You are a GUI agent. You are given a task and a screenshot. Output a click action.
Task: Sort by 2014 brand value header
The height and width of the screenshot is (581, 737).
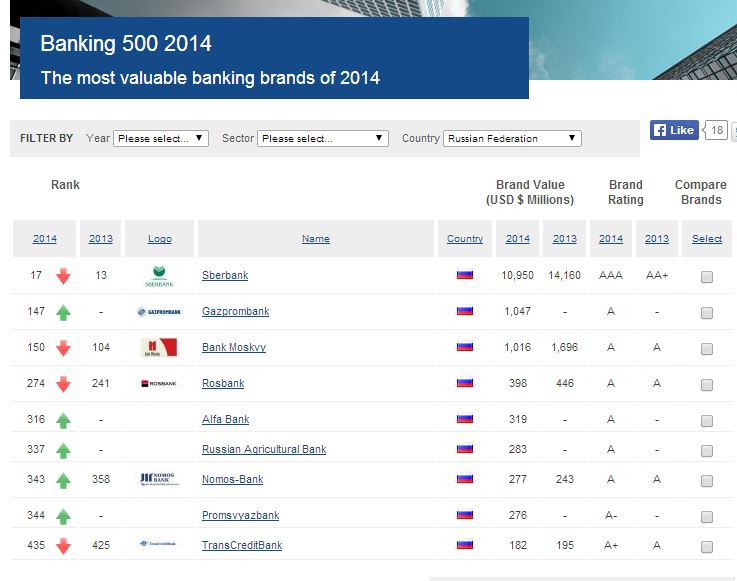[x=517, y=238]
